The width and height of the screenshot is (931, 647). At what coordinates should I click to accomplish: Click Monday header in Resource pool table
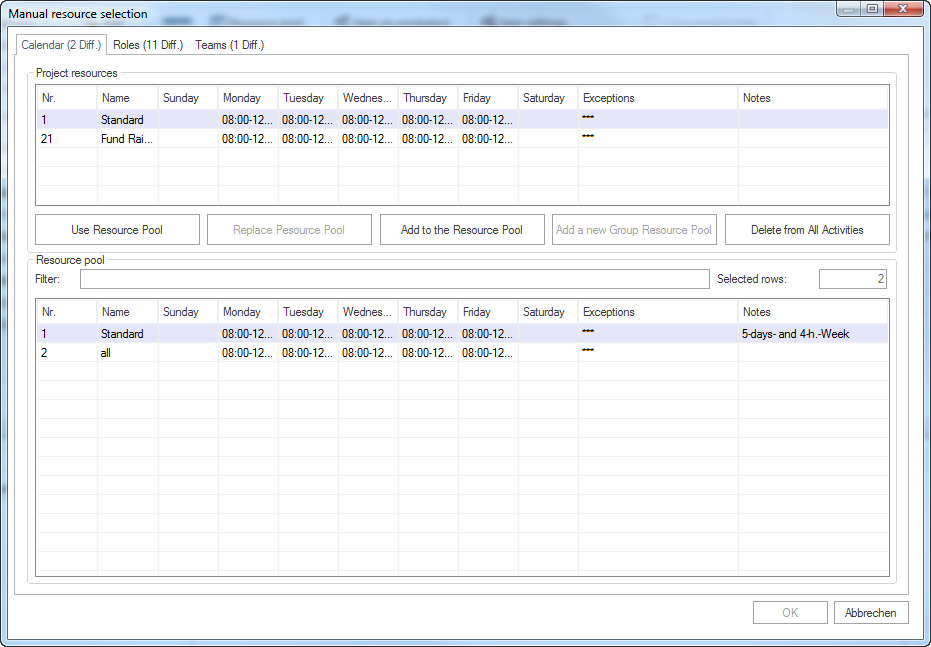(x=248, y=312)
